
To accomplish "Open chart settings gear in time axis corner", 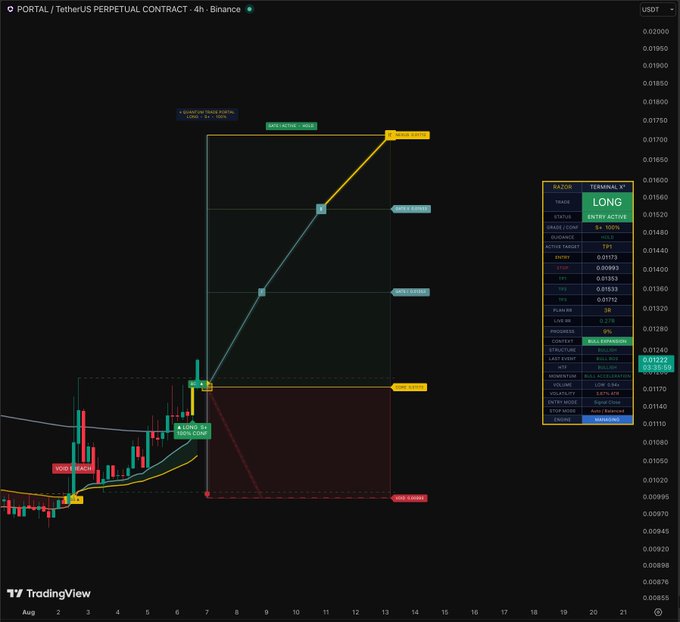I will 658,612.
